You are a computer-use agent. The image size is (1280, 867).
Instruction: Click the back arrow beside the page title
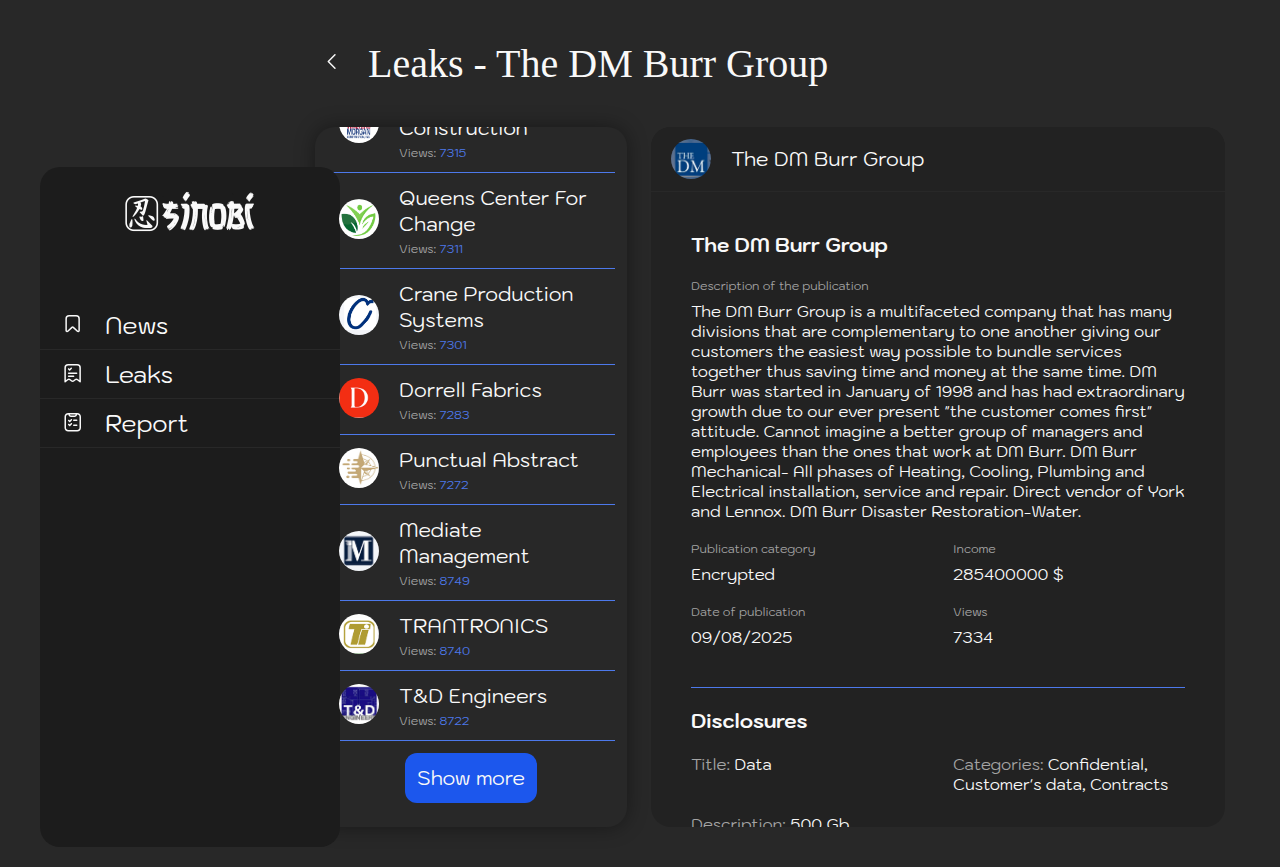pos(332,62)
